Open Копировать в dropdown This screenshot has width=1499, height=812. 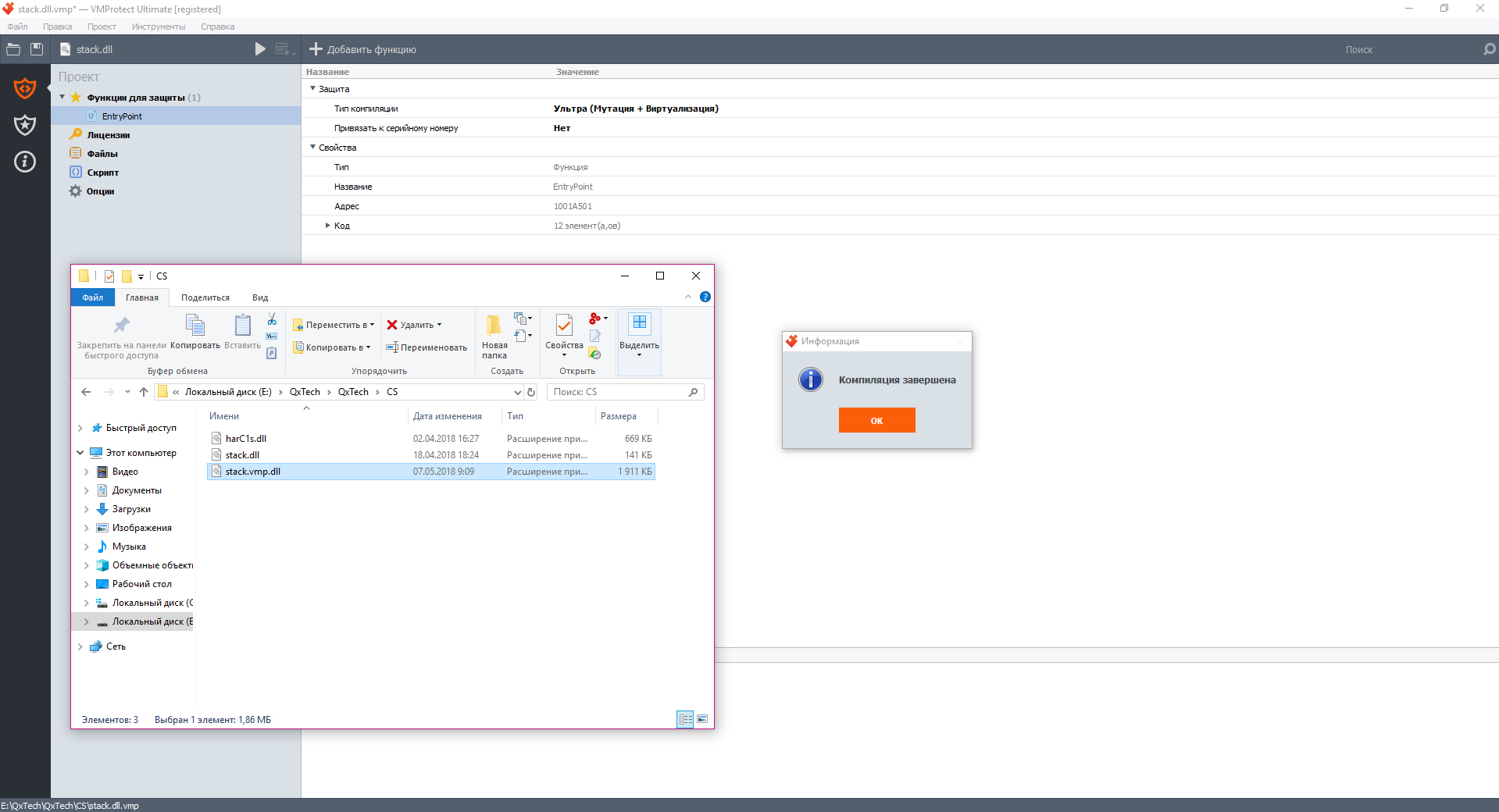[x=333, y=347]
